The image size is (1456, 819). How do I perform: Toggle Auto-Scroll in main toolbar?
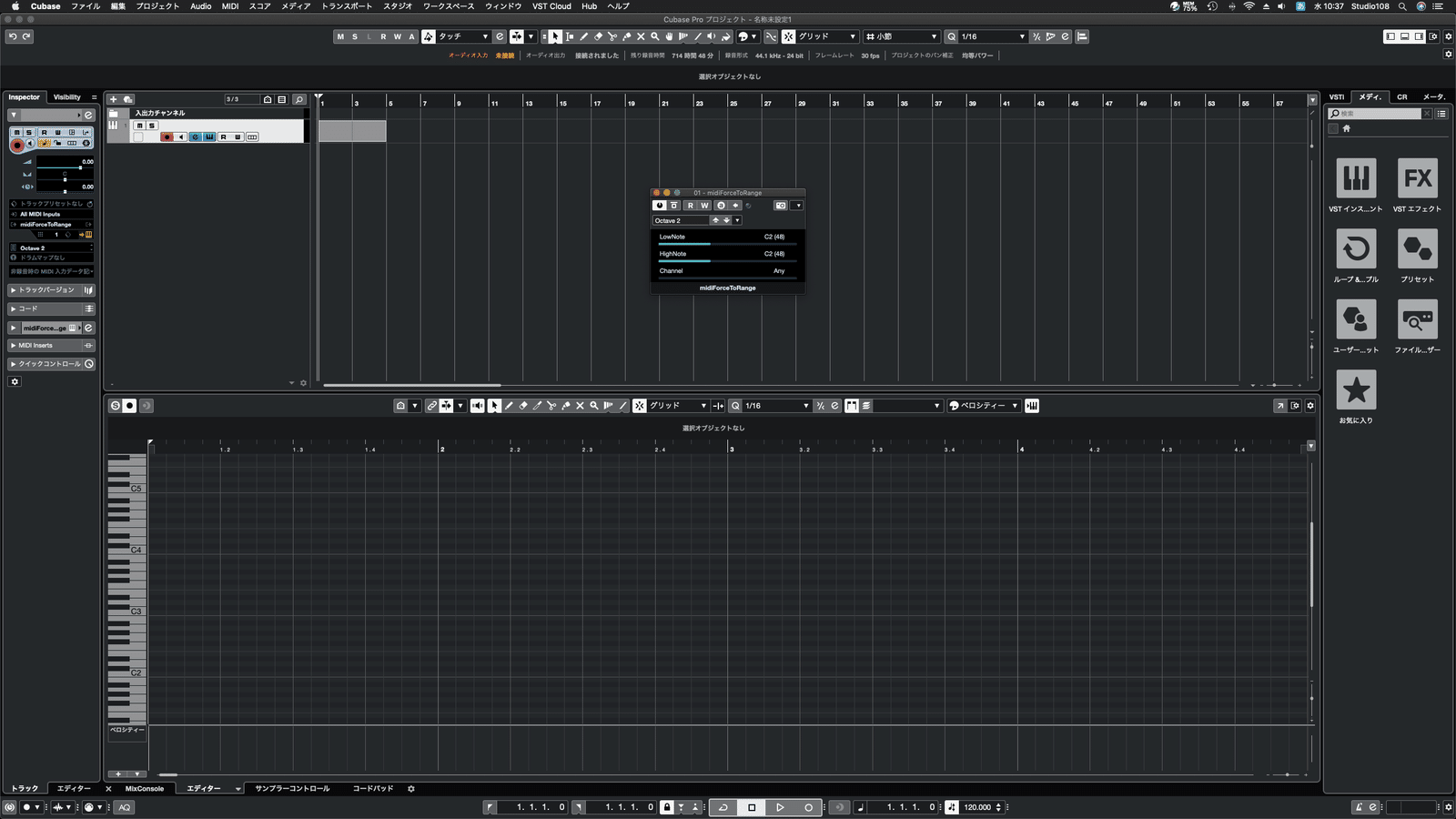pyautogui.click(x=516, y=36)
